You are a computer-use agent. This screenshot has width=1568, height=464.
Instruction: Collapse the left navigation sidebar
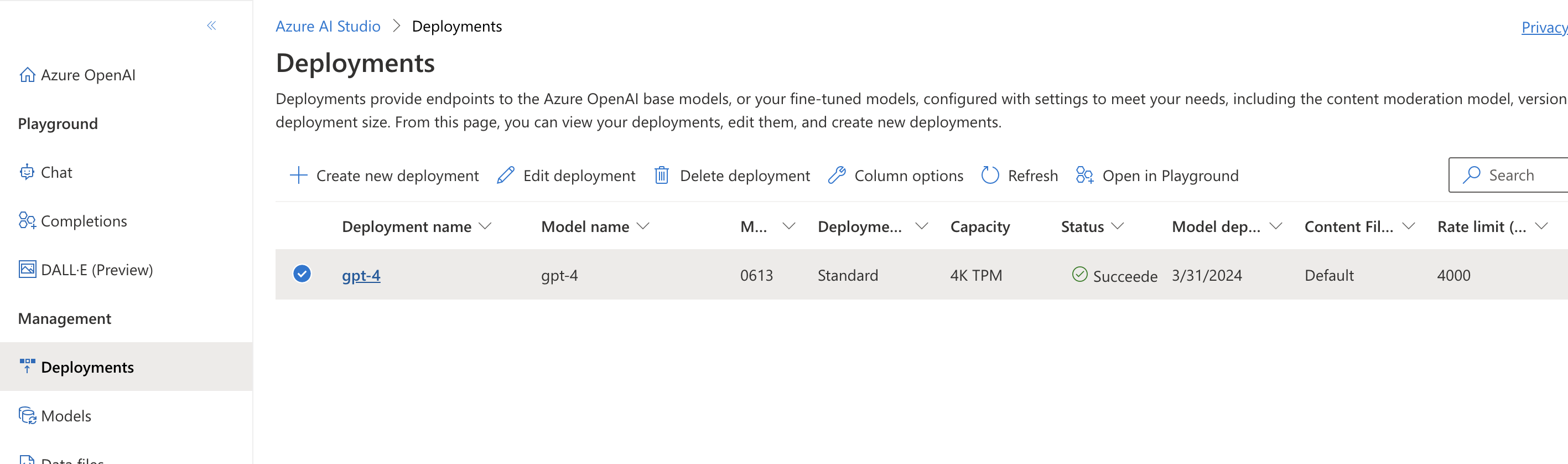point(211,25)
